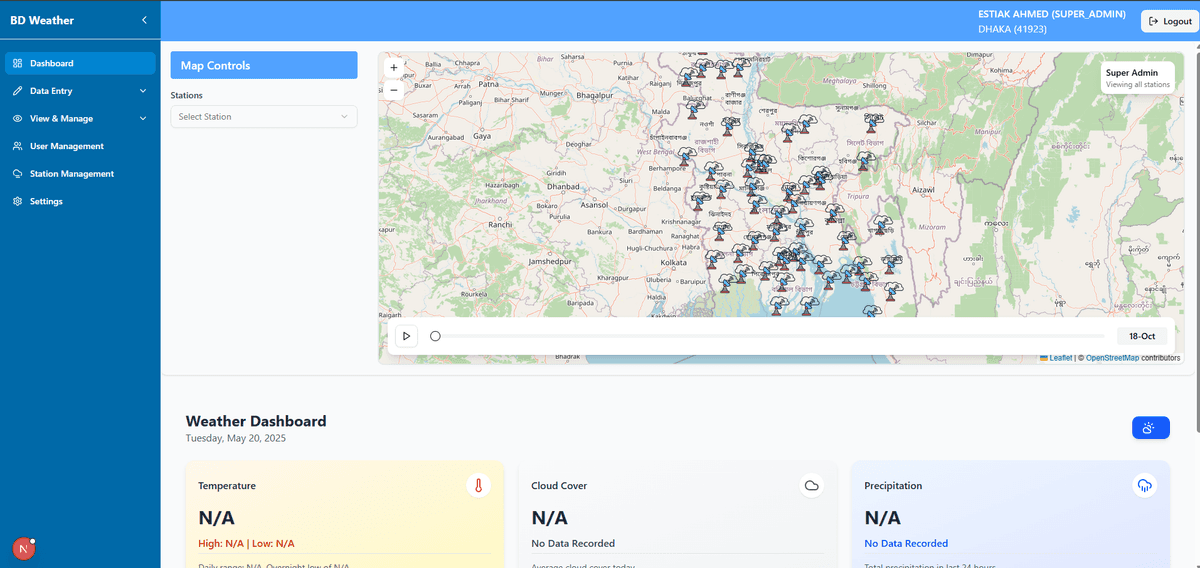The image size is (1200, 568).
Task: Click the Logout button
Action: 1169,21
